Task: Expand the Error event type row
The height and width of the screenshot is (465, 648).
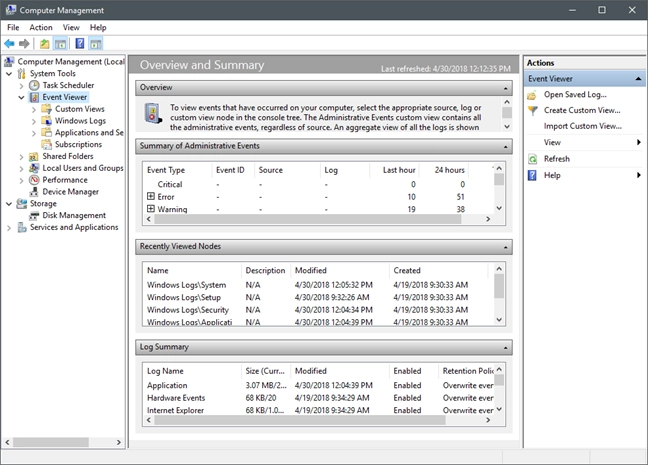Action: (x=151, y=196)
